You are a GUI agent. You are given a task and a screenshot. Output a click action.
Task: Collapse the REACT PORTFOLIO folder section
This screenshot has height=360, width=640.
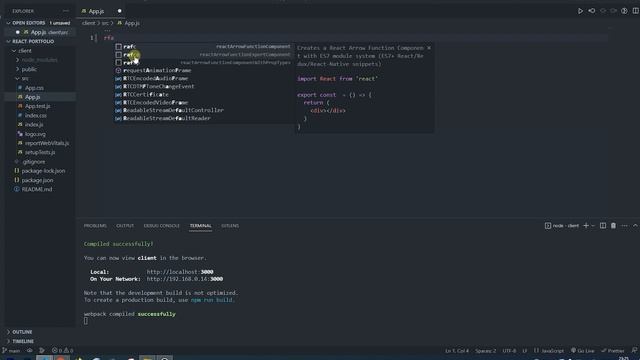[x=39, y=41]
